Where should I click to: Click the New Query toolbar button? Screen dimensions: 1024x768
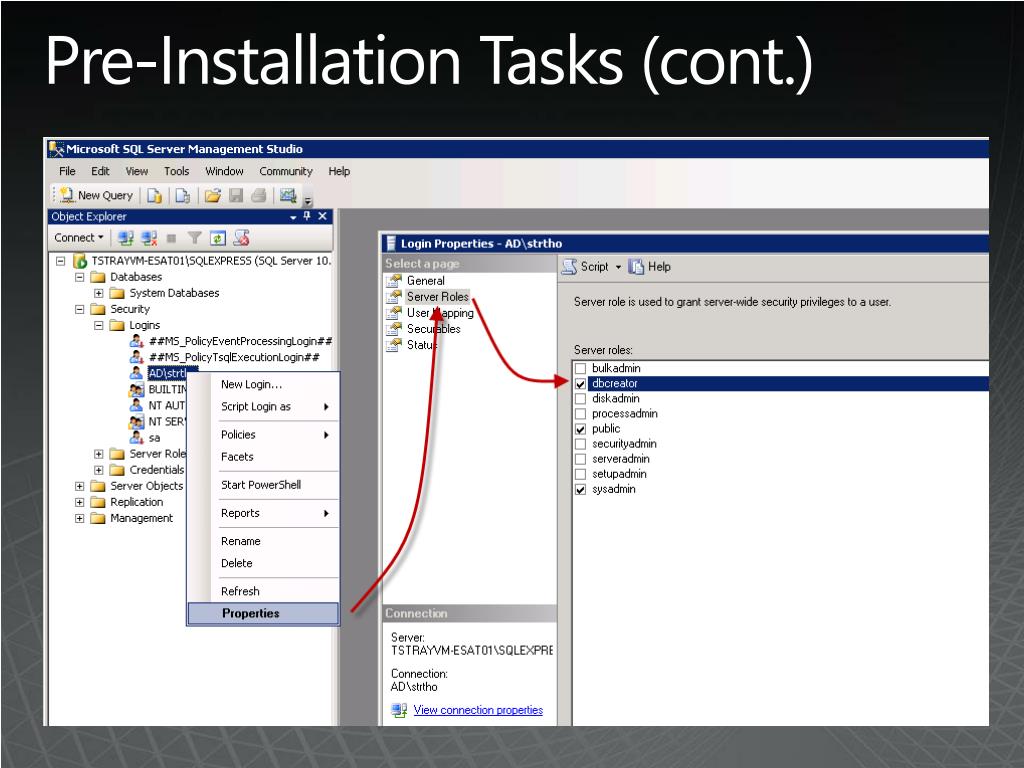tap(96, 195)
